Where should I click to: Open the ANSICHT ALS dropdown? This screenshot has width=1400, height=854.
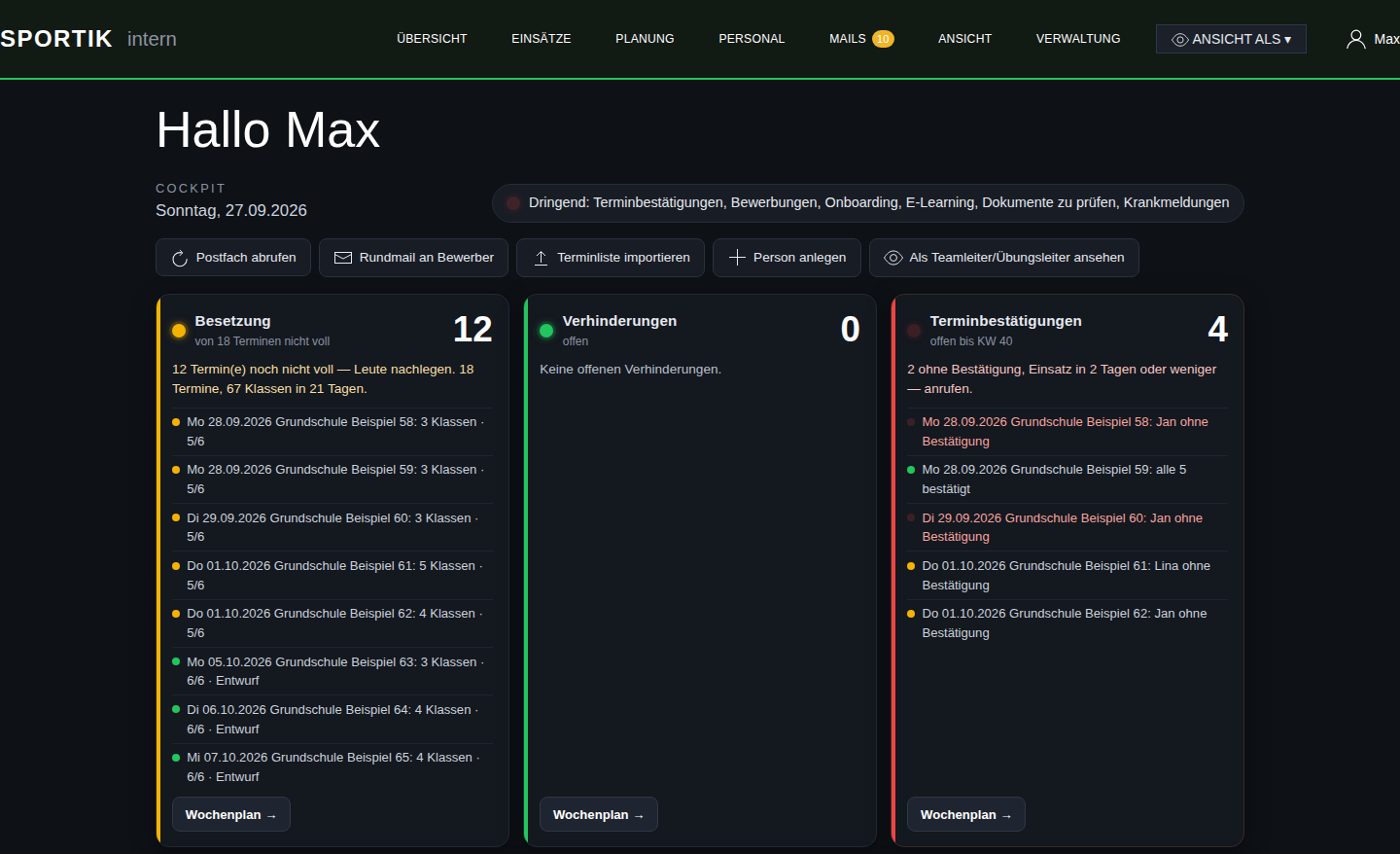pos(1231,39)
